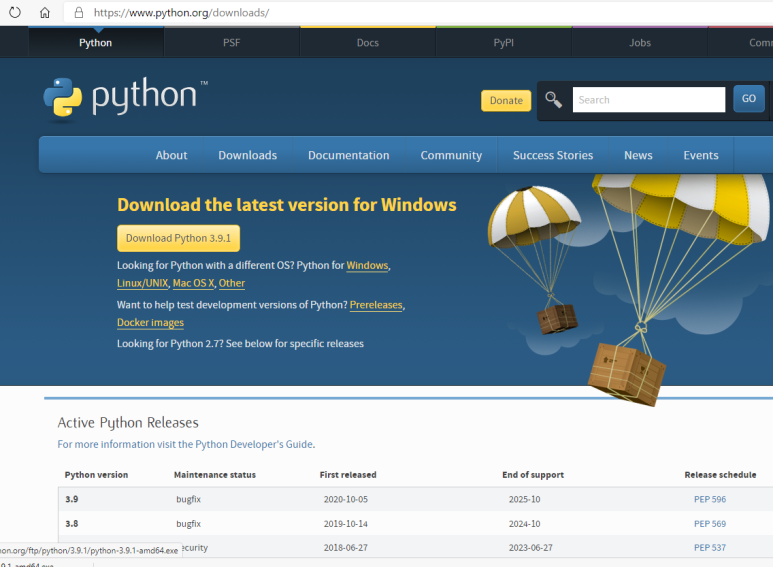773x567 pixels.
Task: Click the 2024-10 end of support cell
Action: 525,524
